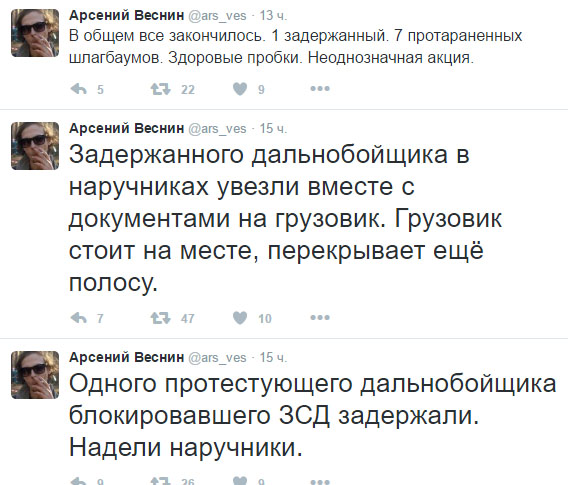
Task: Retweet the tweet with 47 retweets
Action: point(160,318)
